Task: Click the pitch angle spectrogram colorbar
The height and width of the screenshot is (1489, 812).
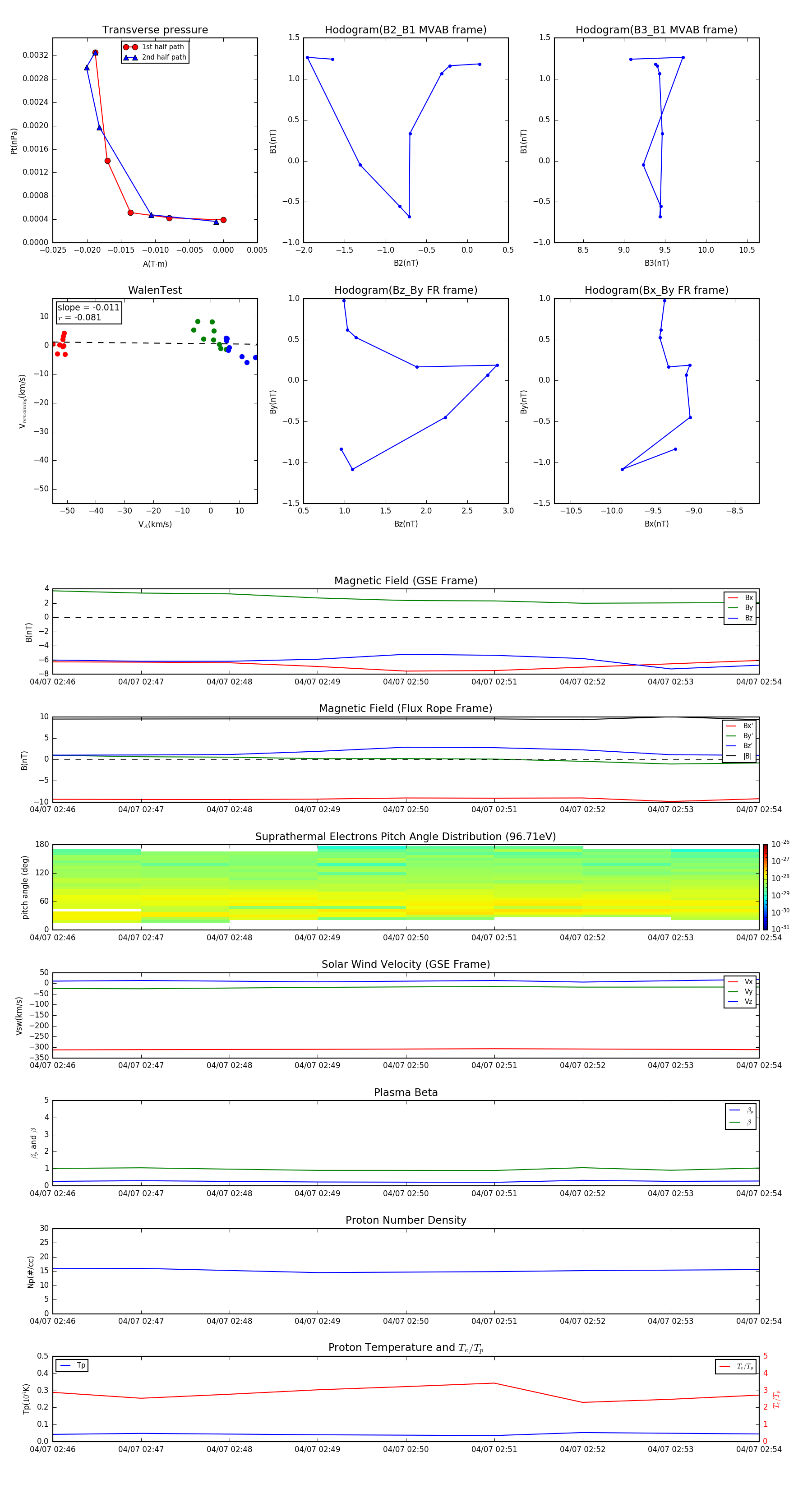Action: point(765,887)
